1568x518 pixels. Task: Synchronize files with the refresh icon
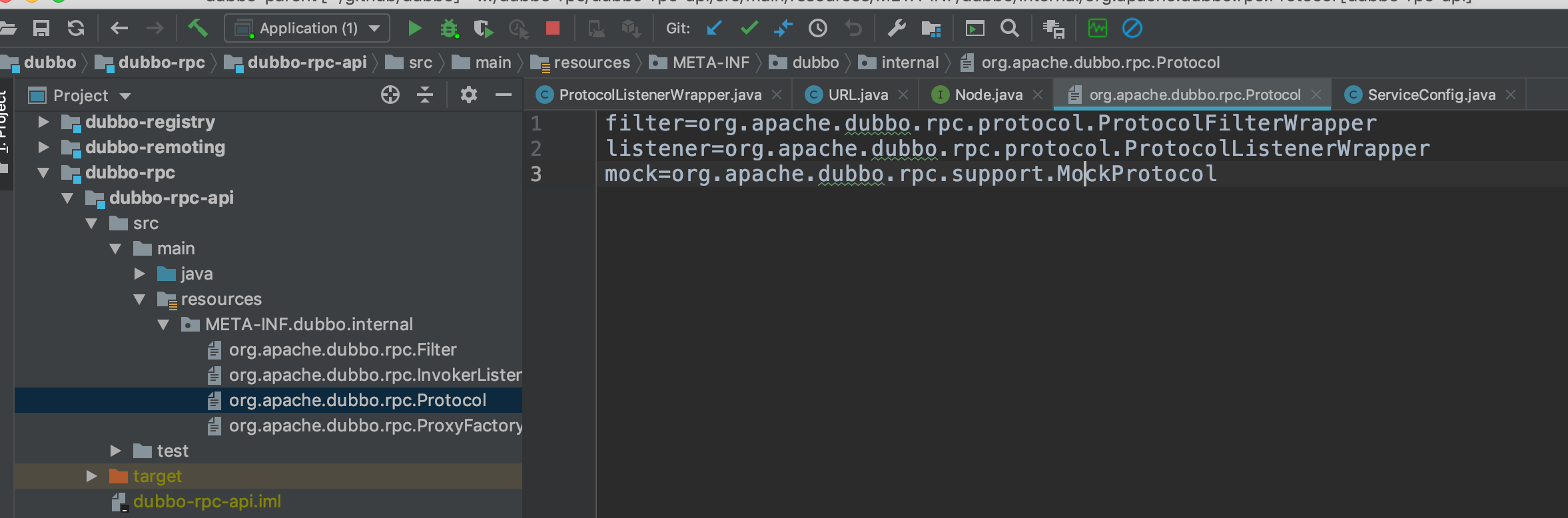point(76,28)
